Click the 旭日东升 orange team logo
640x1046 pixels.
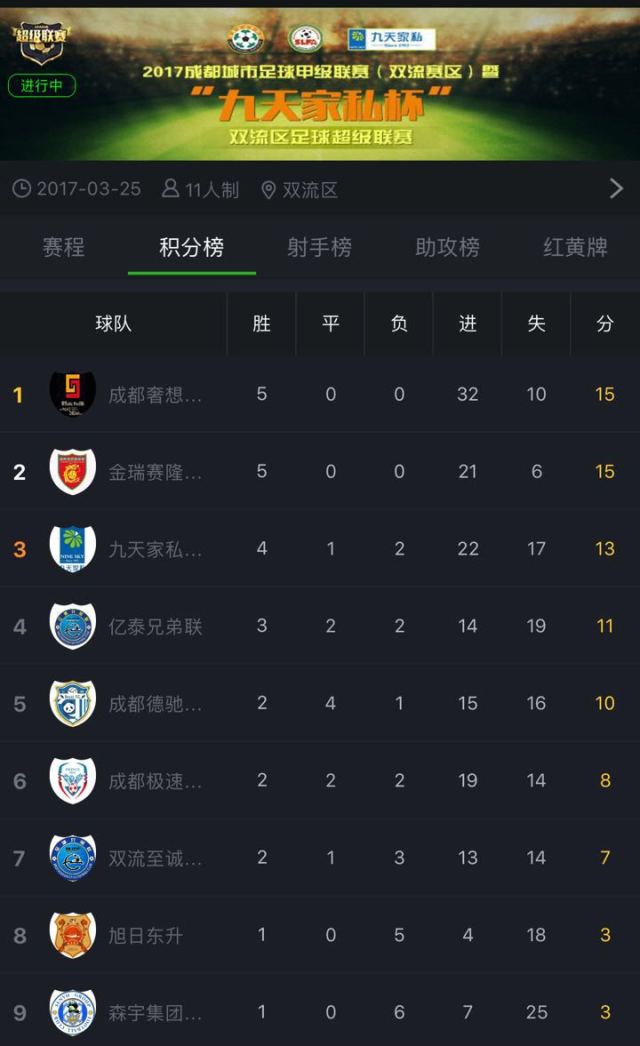point(73,935)
